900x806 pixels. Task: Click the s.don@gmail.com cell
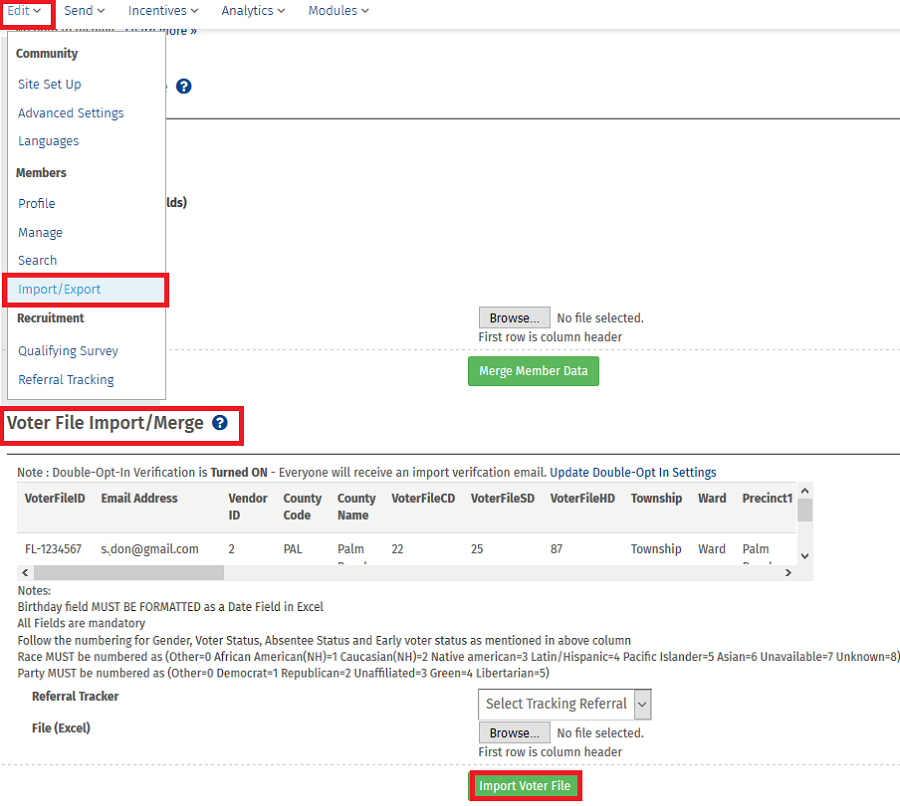pyautogui.click(x=149, y=549)
